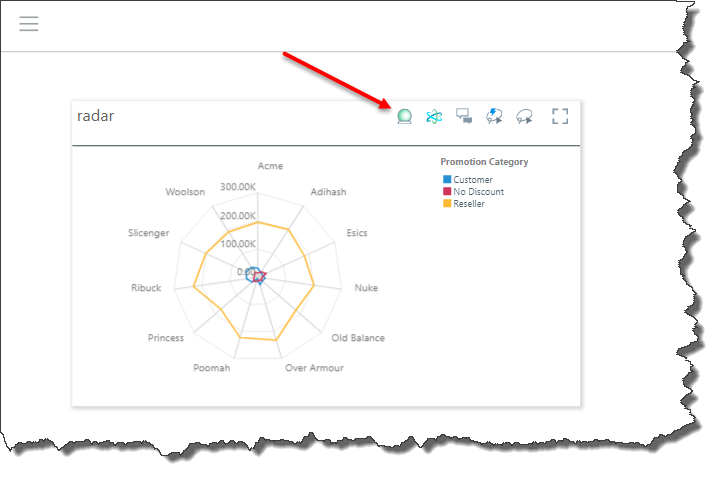Click the crystal ball insights icon

pyautogui.click(x=404, y=117)
